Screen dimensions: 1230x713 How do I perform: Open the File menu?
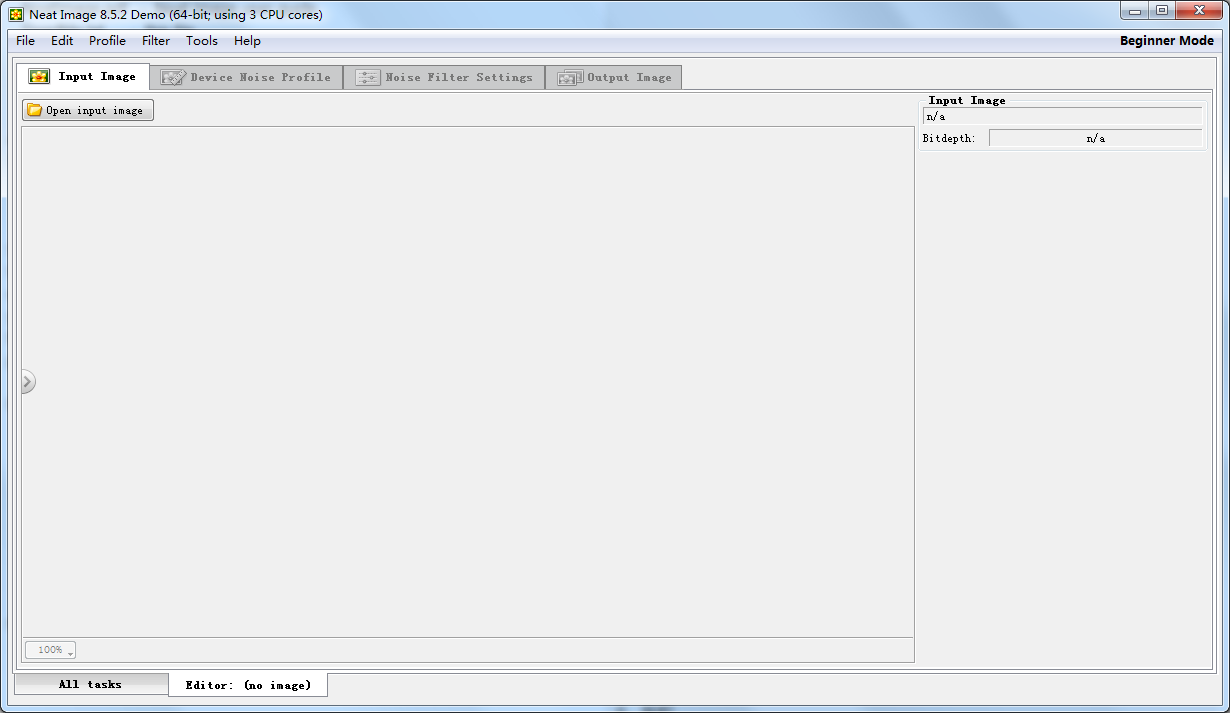tap(25, 41)
